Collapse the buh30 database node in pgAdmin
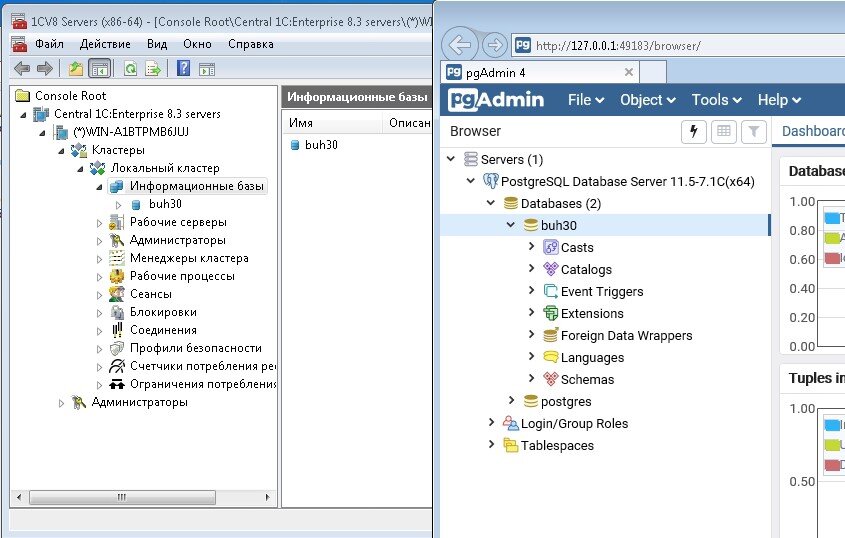 pos(511,225)
